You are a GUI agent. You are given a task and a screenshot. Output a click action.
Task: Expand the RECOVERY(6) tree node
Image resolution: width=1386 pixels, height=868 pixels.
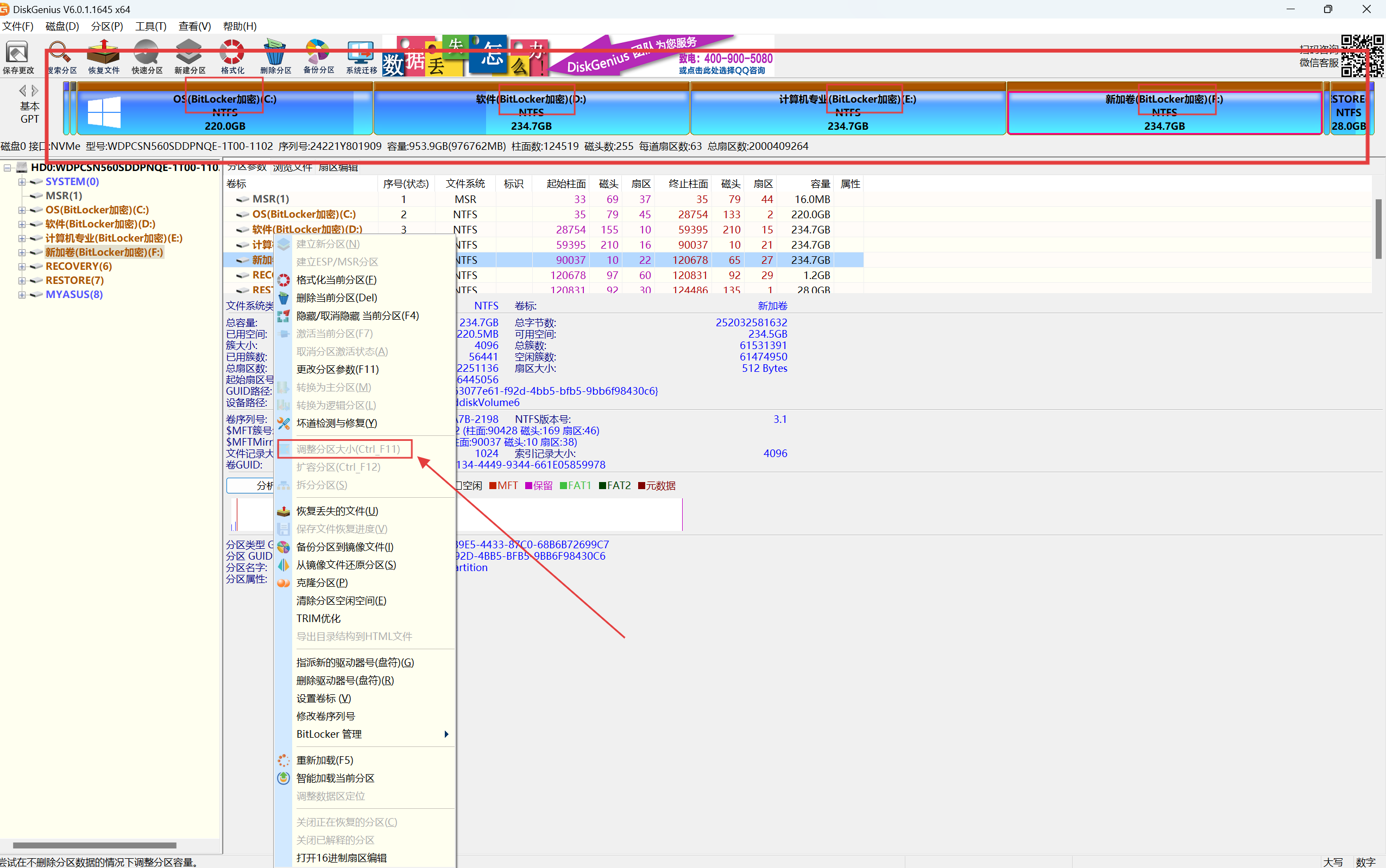22,267
